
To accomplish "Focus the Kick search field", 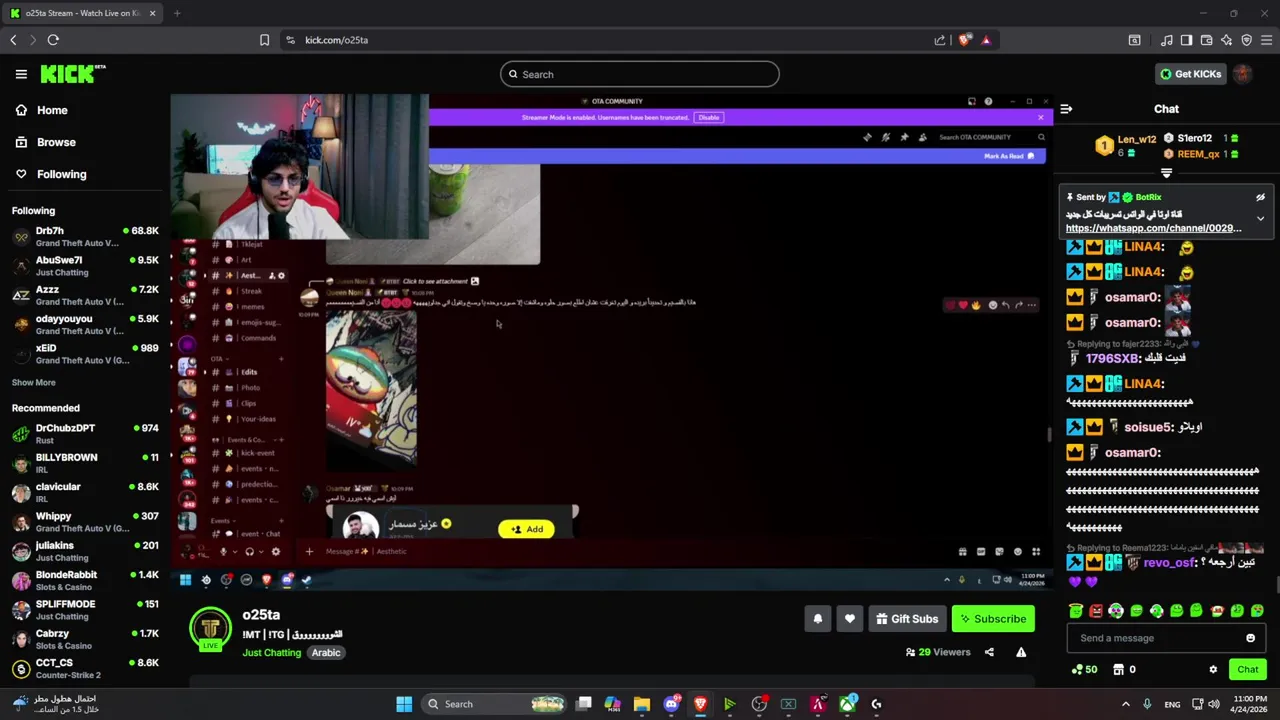I will [x=640, y=74].
